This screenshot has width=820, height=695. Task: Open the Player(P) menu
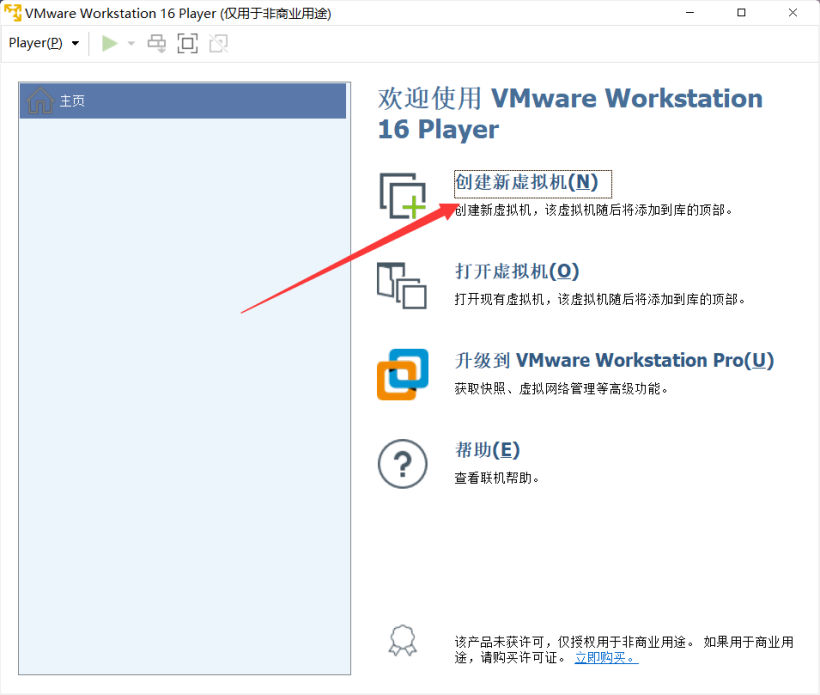tap(43, 43)
